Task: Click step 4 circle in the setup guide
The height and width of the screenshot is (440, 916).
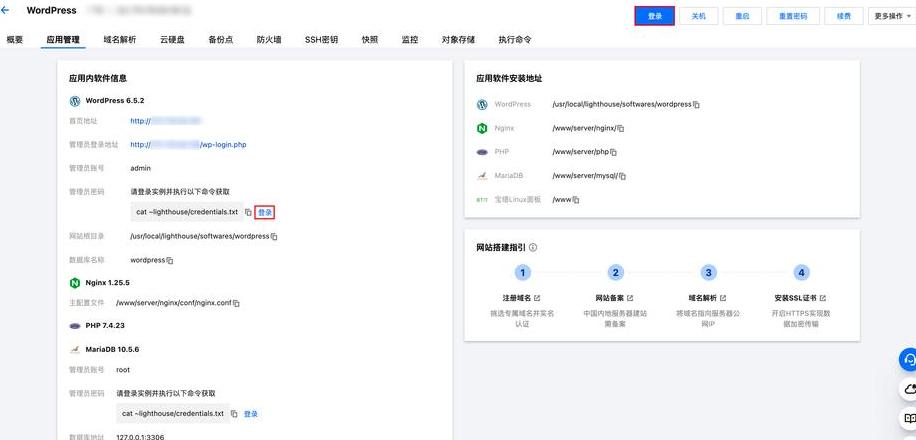Action: click(x=802, y=272)
